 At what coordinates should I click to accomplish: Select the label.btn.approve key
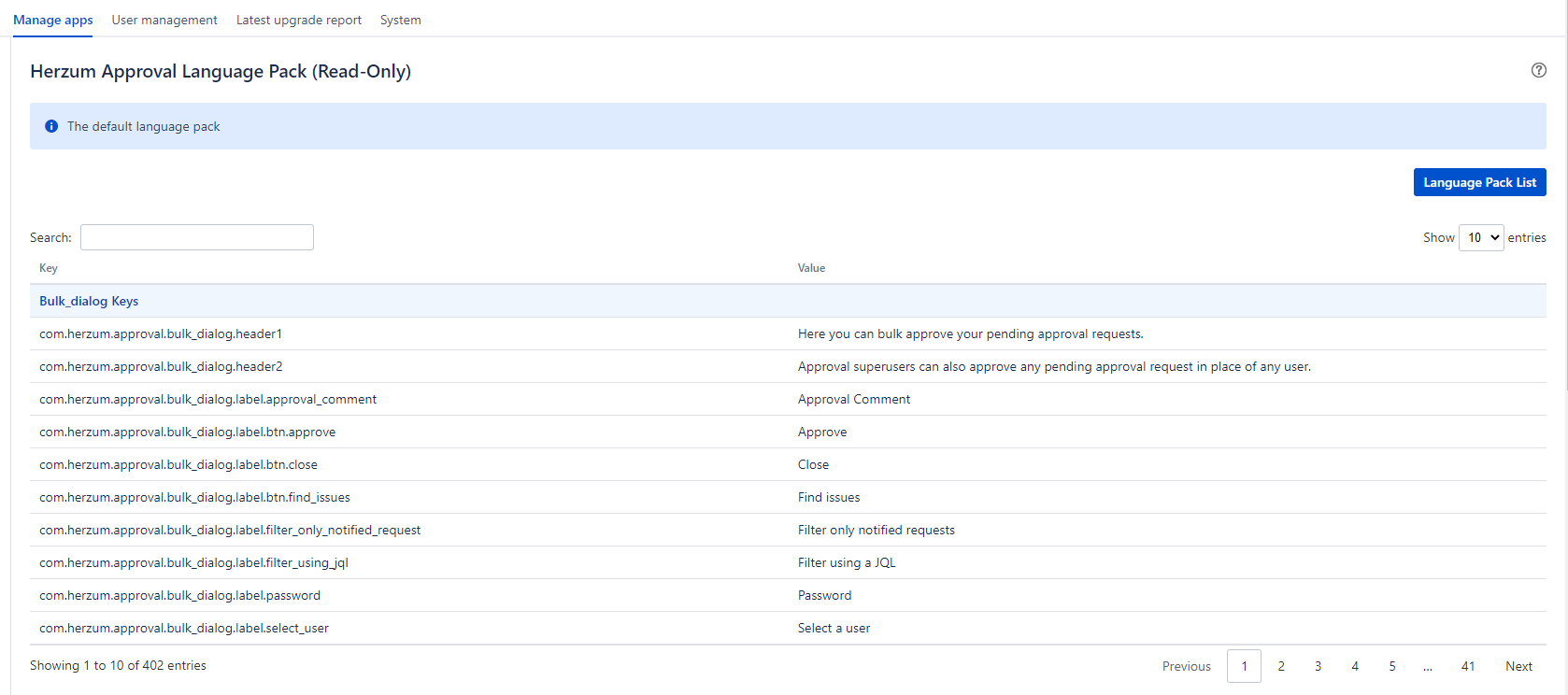[x=187, y=432]
